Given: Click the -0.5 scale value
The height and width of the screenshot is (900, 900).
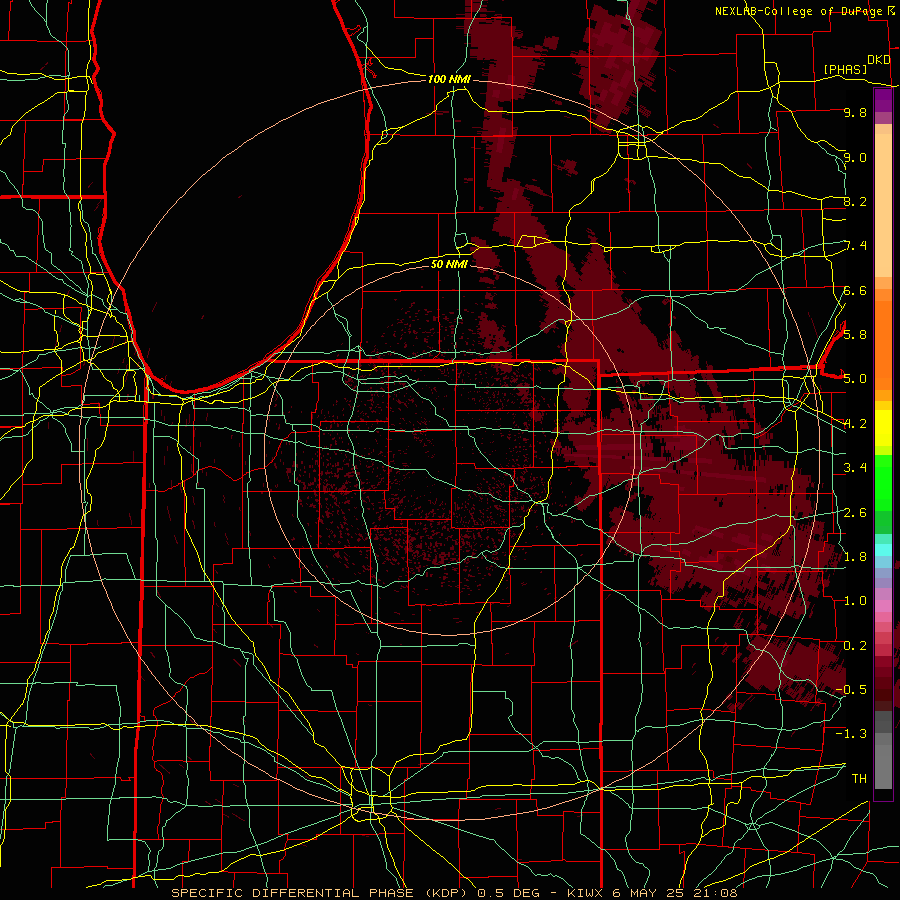Looking at the screenshot, I should tap(851, 689).
